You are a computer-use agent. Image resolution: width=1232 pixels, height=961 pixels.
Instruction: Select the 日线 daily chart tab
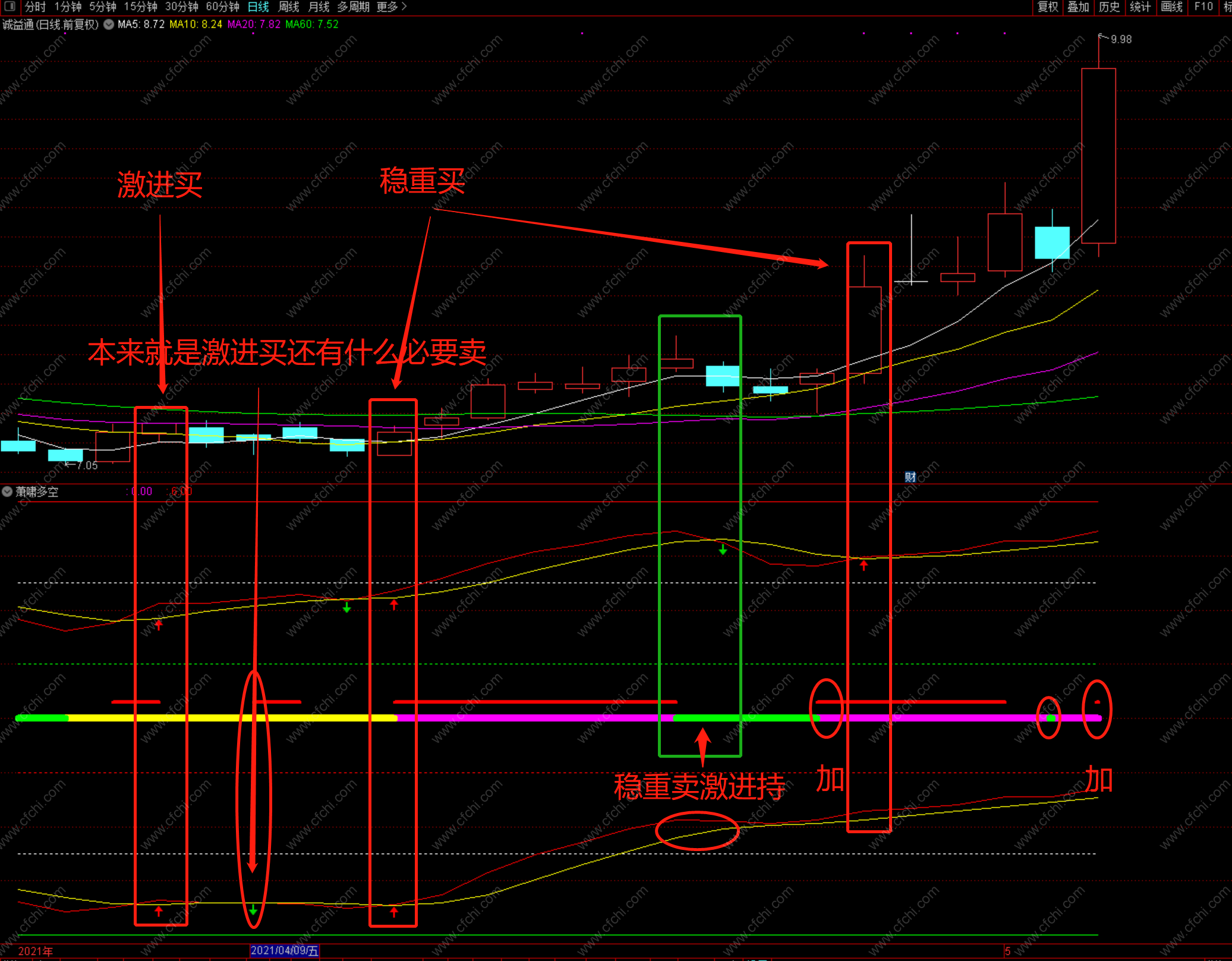coord(258,7)
